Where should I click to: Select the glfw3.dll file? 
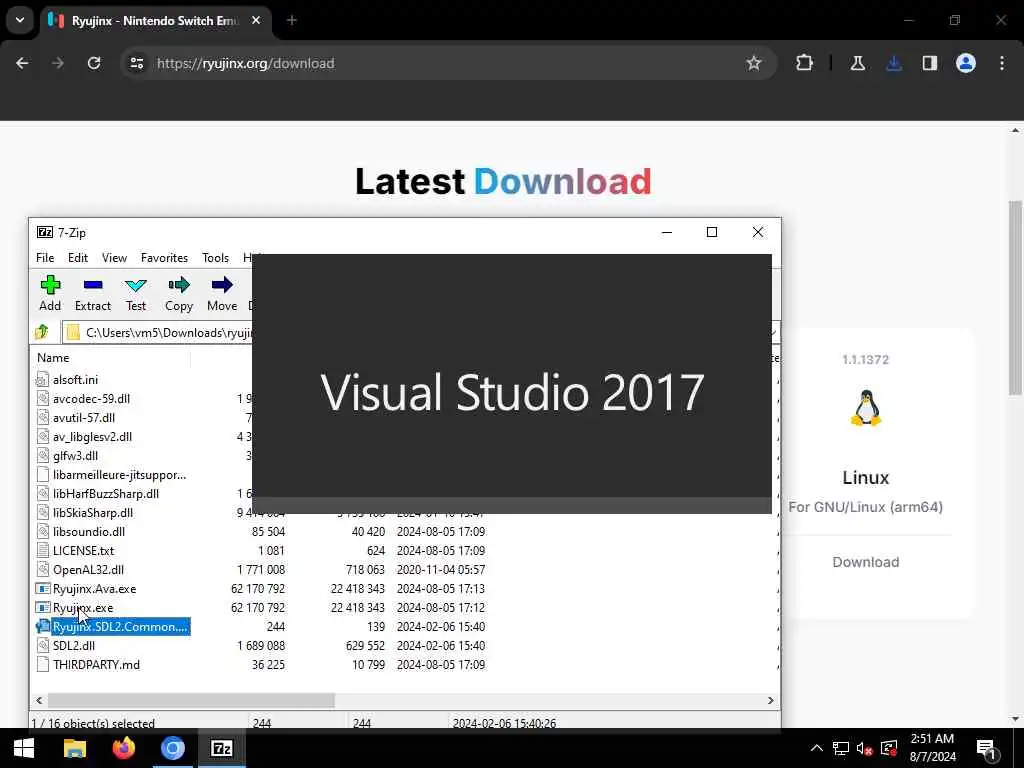(75, 456)
